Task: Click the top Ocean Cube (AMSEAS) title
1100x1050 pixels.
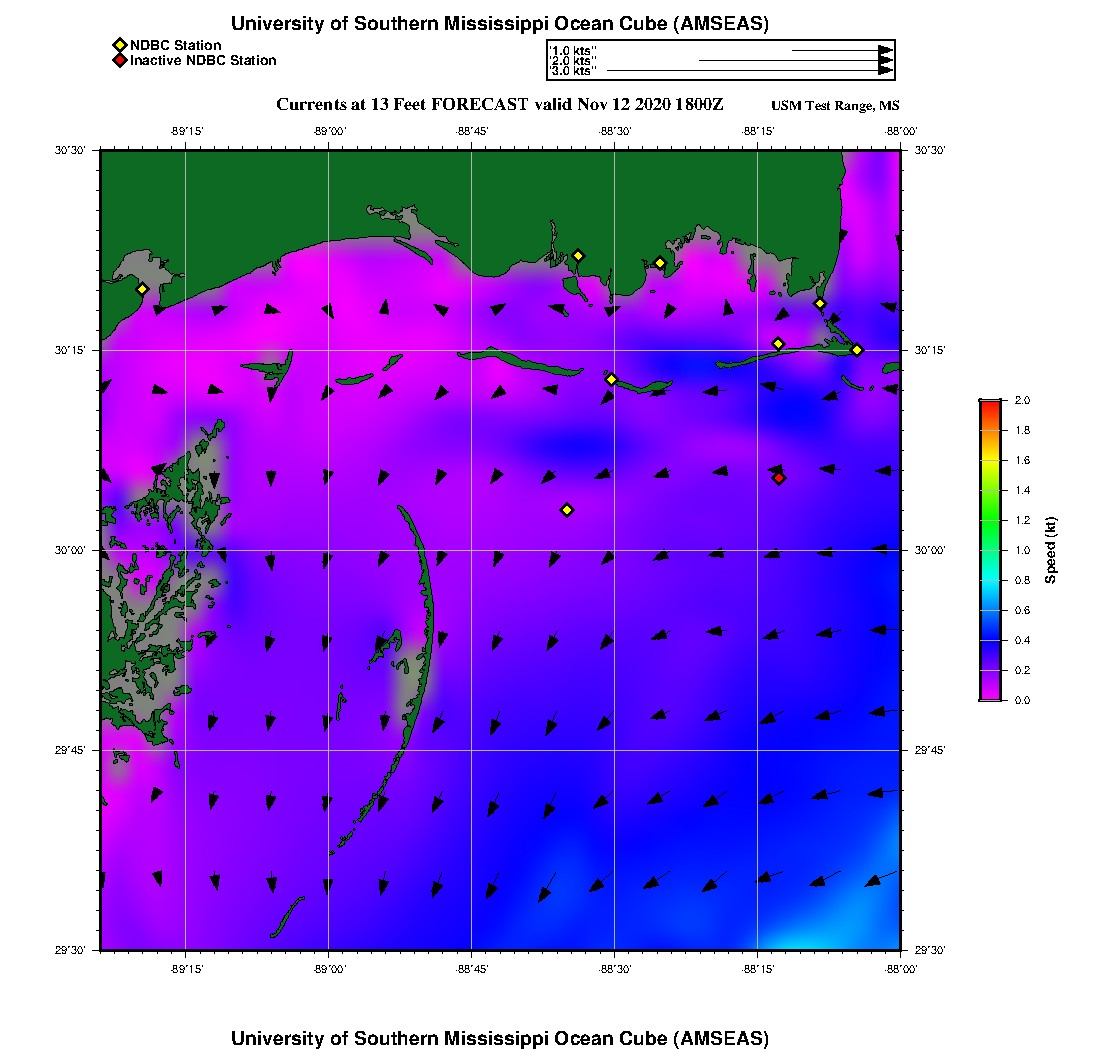Action: click(x=500, y=24)
